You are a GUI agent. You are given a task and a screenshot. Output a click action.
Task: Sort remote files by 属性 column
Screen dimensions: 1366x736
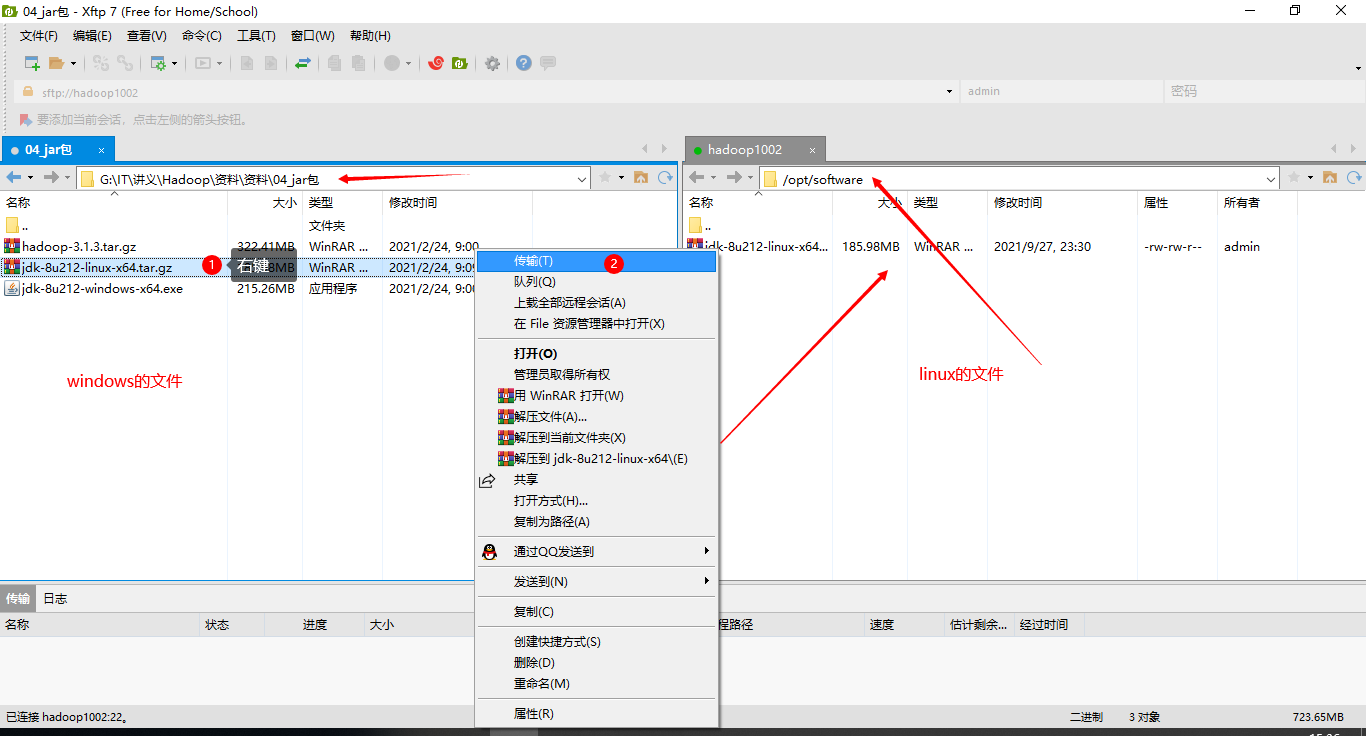(x=1177, y=203)
